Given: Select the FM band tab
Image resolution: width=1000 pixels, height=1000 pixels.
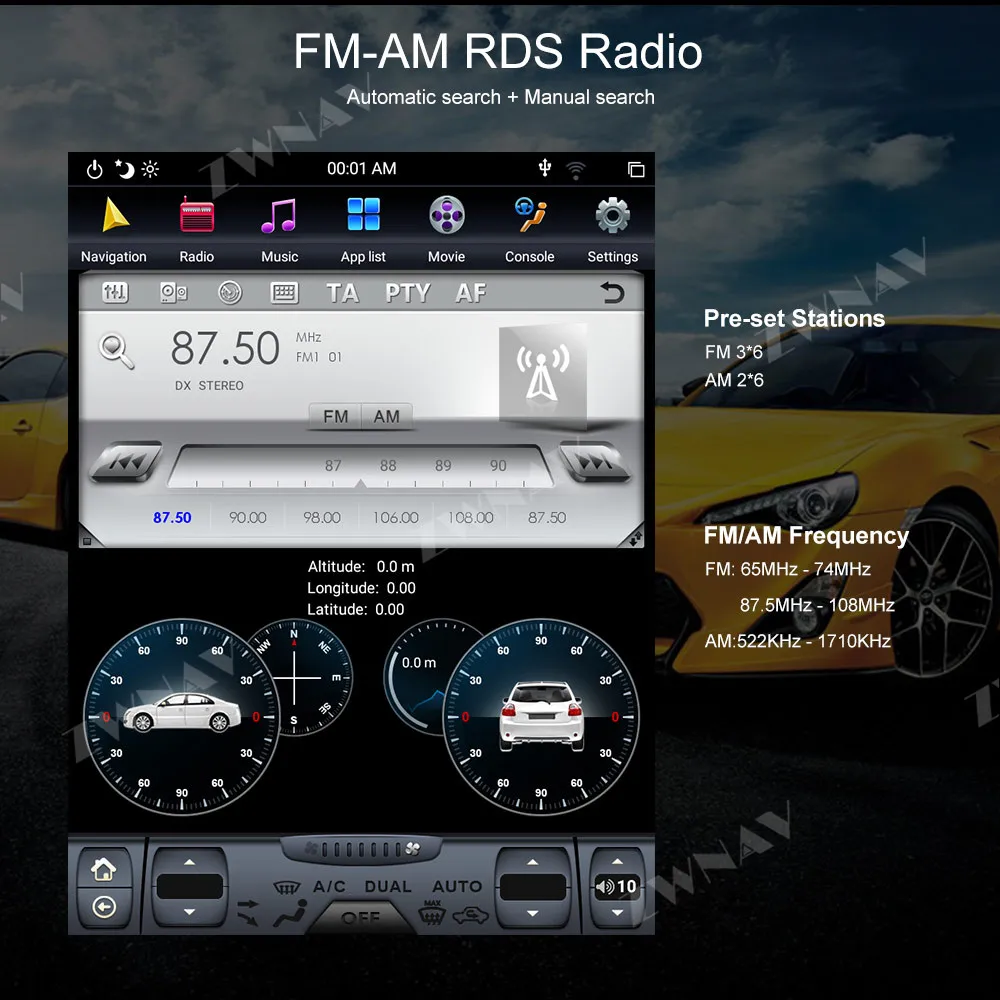Looking at the screenshot, I should pos(335,417).
